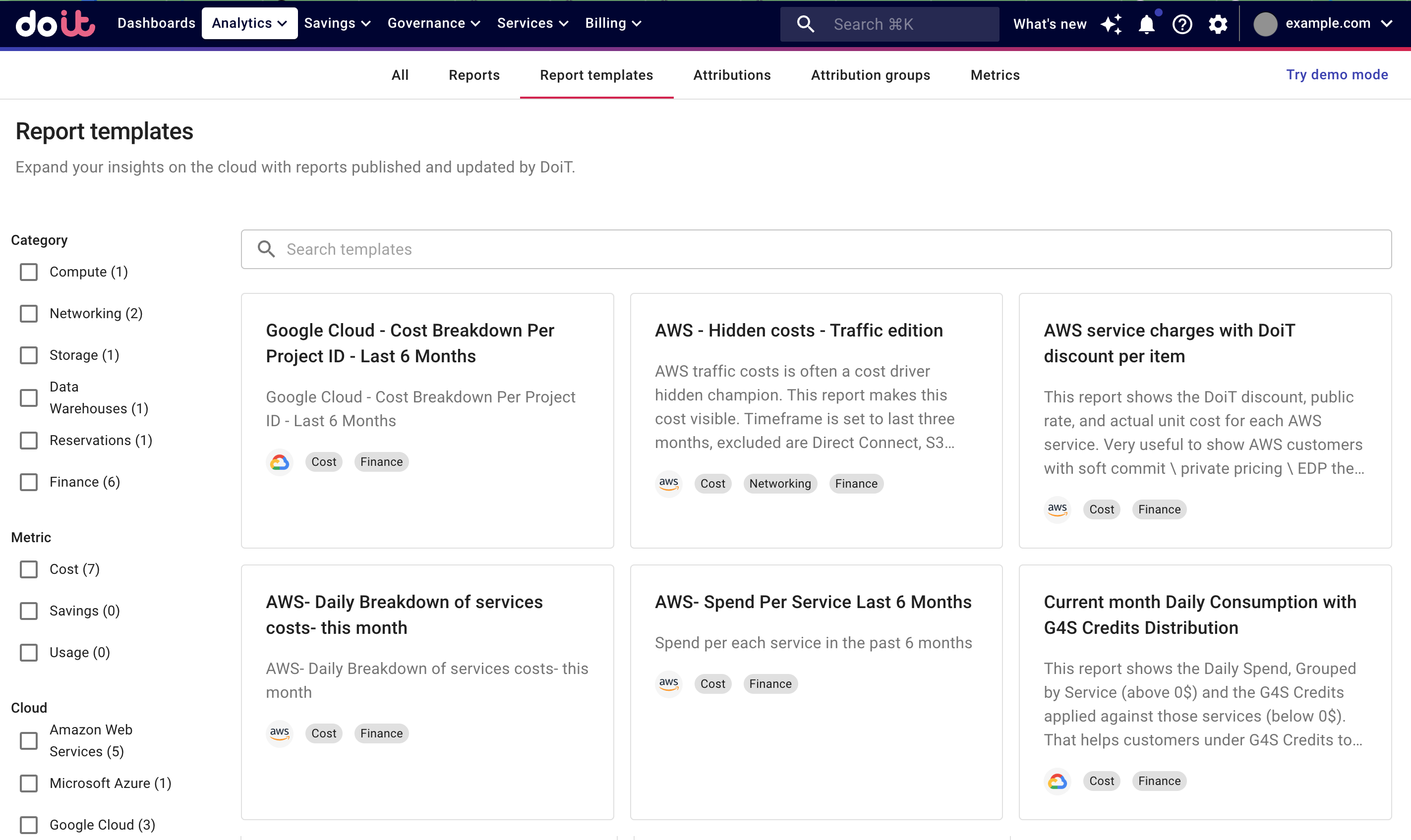Check the Savings metric filter

(29, 611)
